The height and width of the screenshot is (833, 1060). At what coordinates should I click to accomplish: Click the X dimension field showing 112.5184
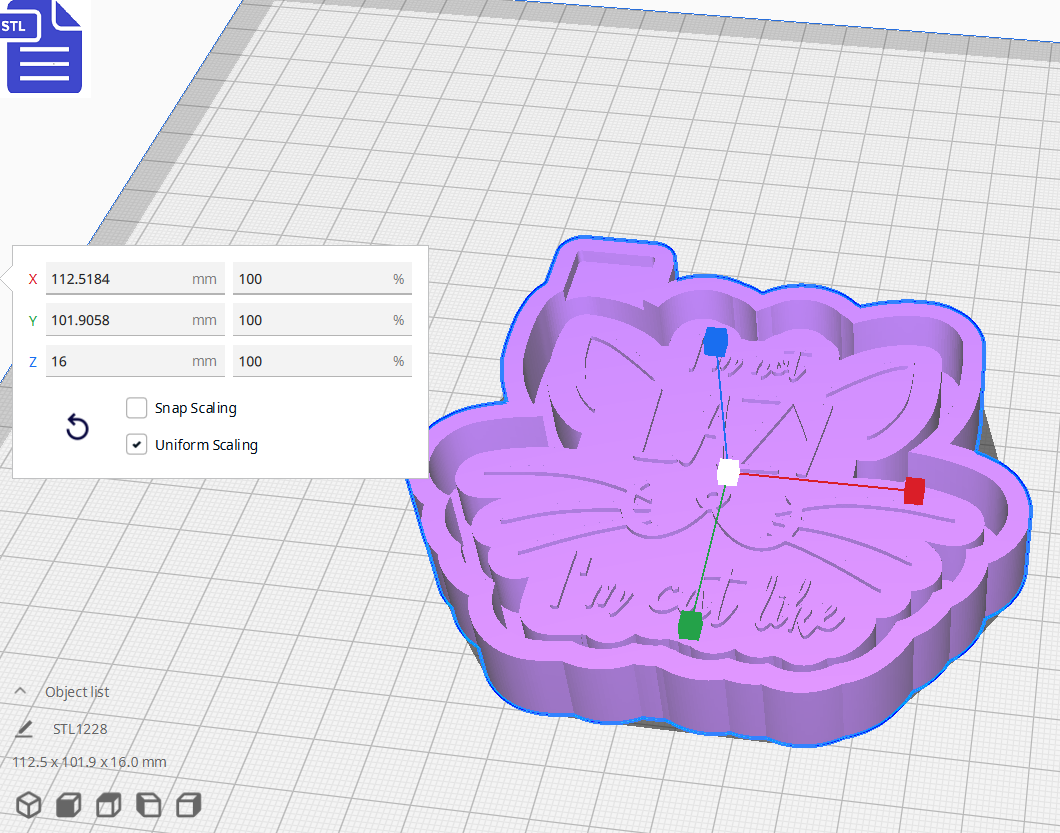coord(135,278)
